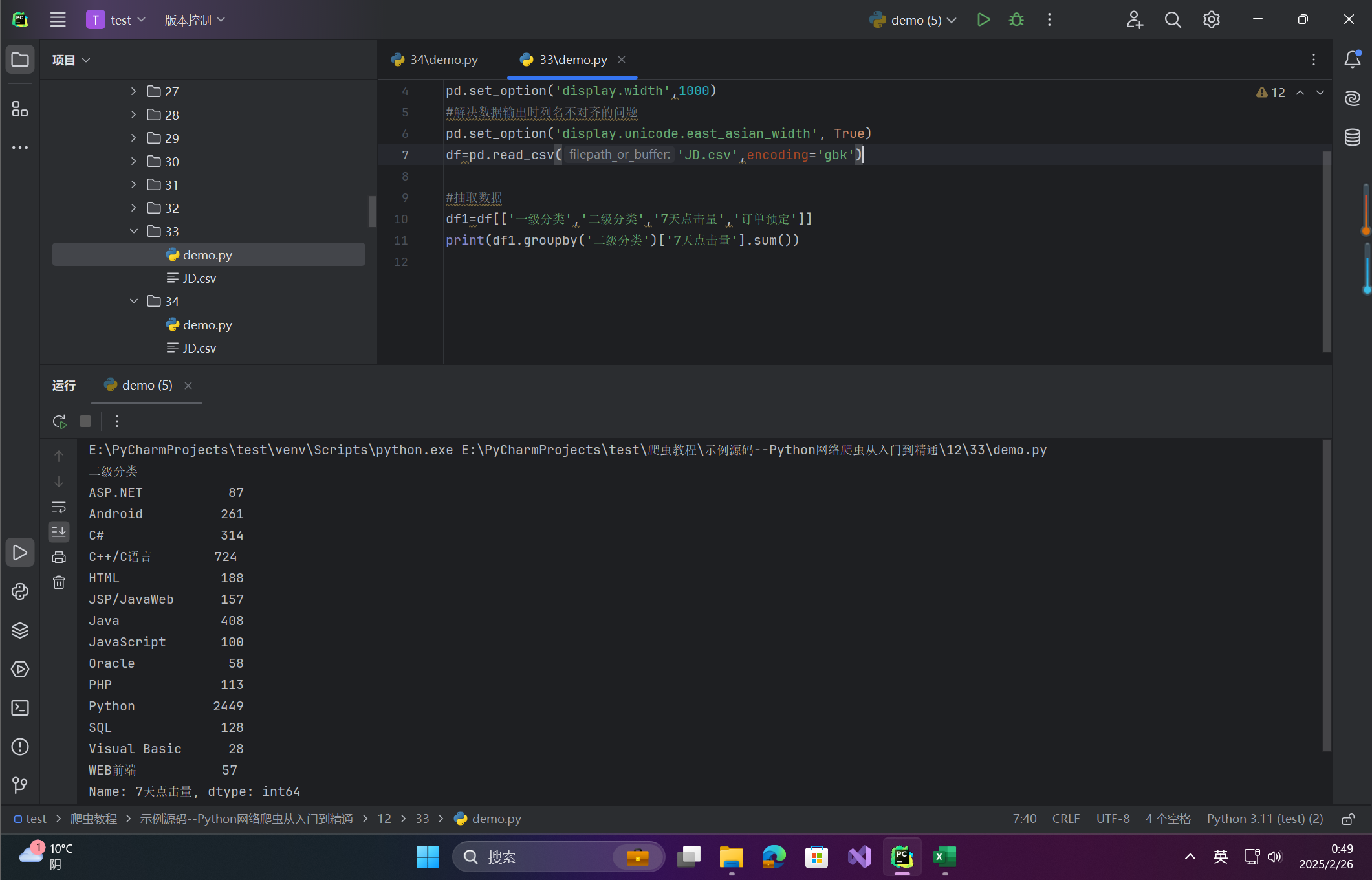Screen dimensions: 1372x880
Task: Show more tool windows ellipsis
Action: click(20, 148)
